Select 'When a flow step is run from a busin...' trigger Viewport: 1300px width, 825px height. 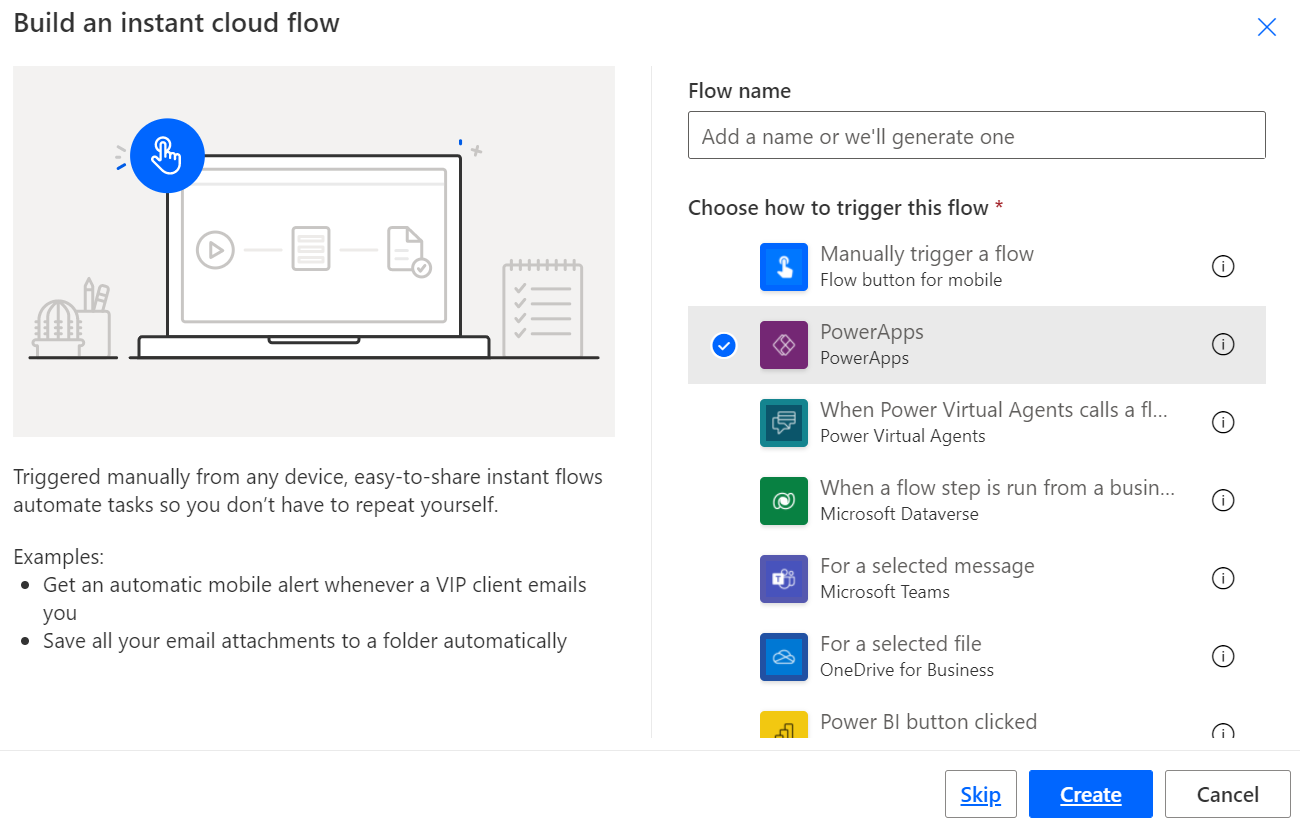(x=997, y=488)
